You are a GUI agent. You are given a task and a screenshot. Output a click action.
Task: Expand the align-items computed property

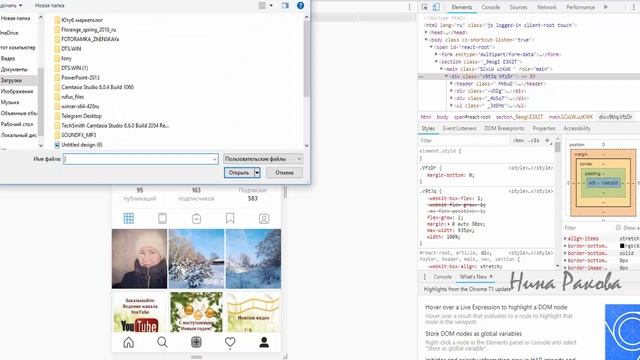tap(565, 238)
